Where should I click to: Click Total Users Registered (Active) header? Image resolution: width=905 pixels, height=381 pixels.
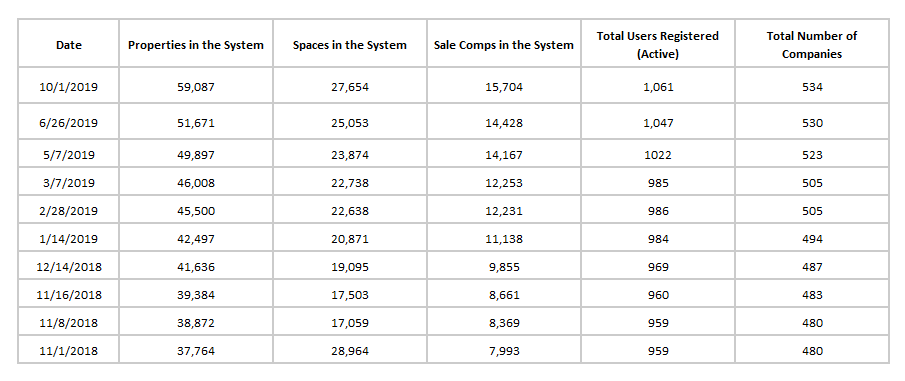[x=658, y=45]
